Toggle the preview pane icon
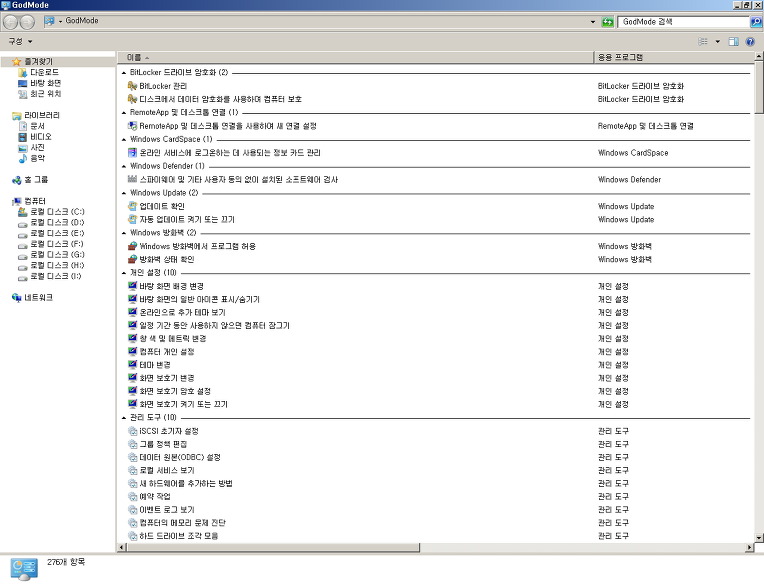The height and width of the screenshot is (584, 764). coord(733,42)
